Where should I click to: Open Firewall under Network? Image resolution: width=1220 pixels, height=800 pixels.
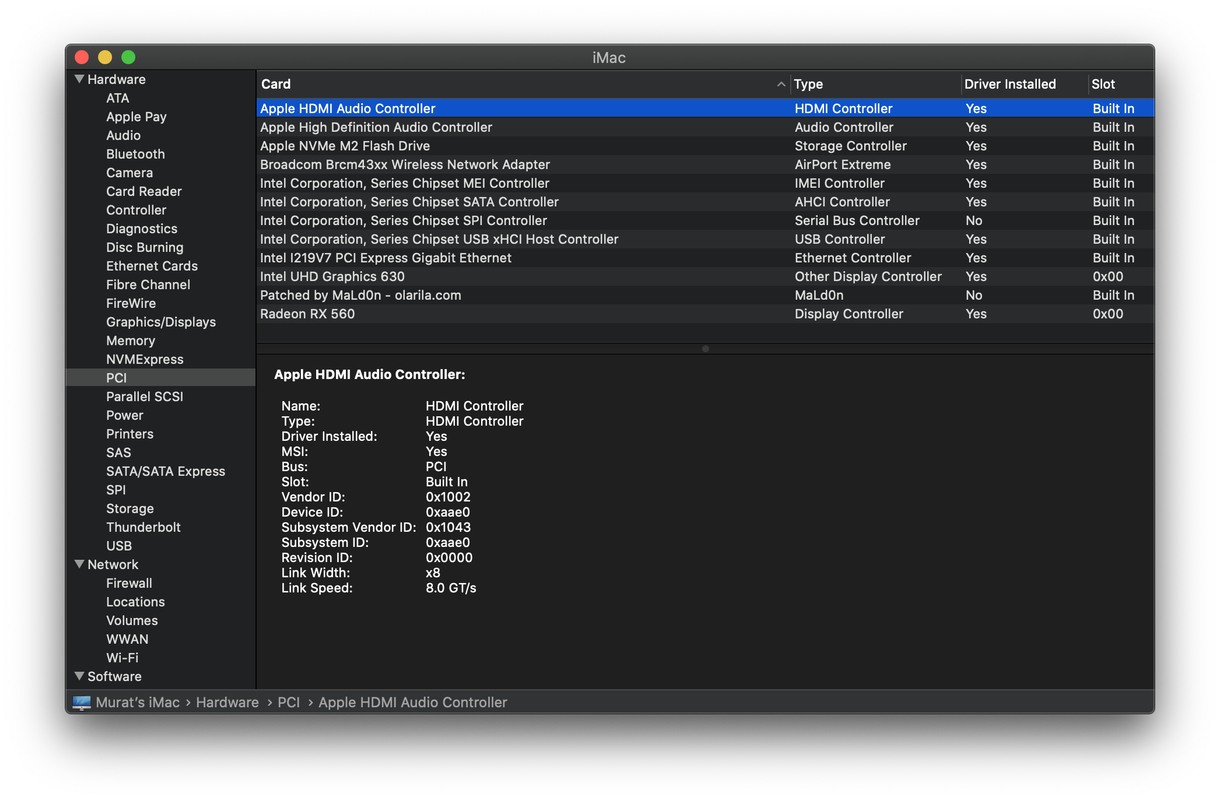[x=129, y=583]
